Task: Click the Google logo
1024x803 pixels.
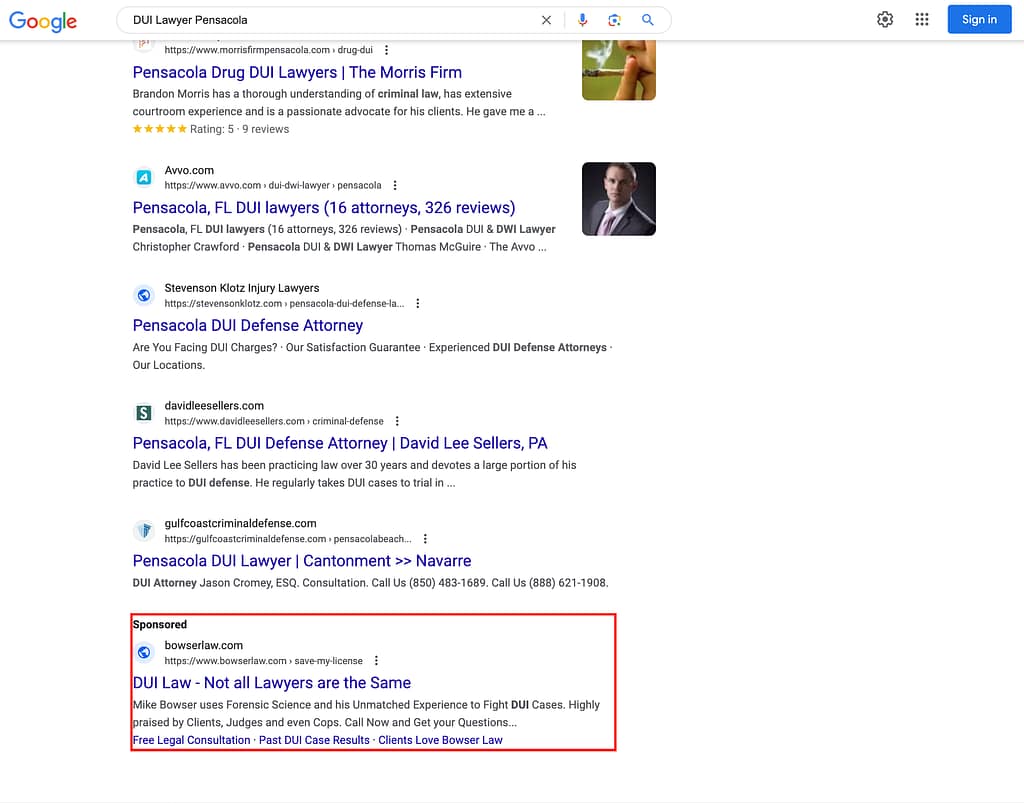Action: 43,21
